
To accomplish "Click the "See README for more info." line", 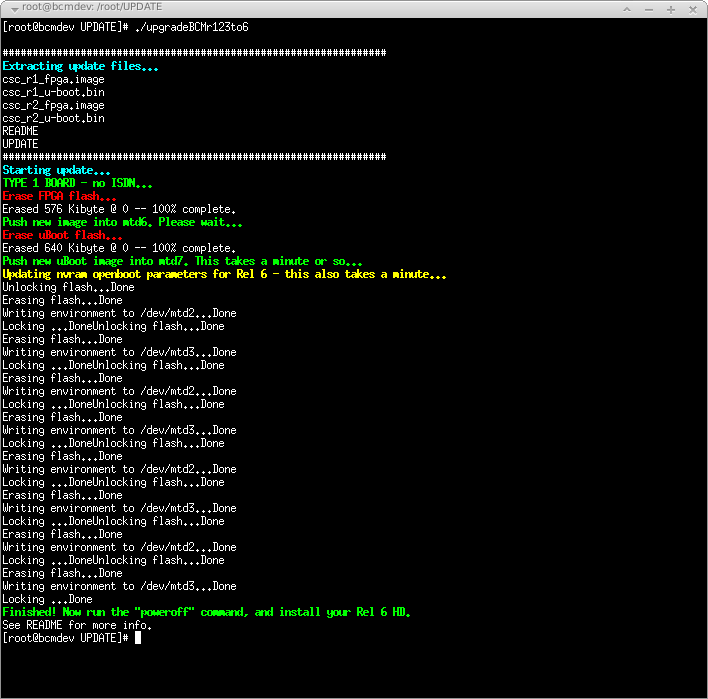I will tap(77, 625).
